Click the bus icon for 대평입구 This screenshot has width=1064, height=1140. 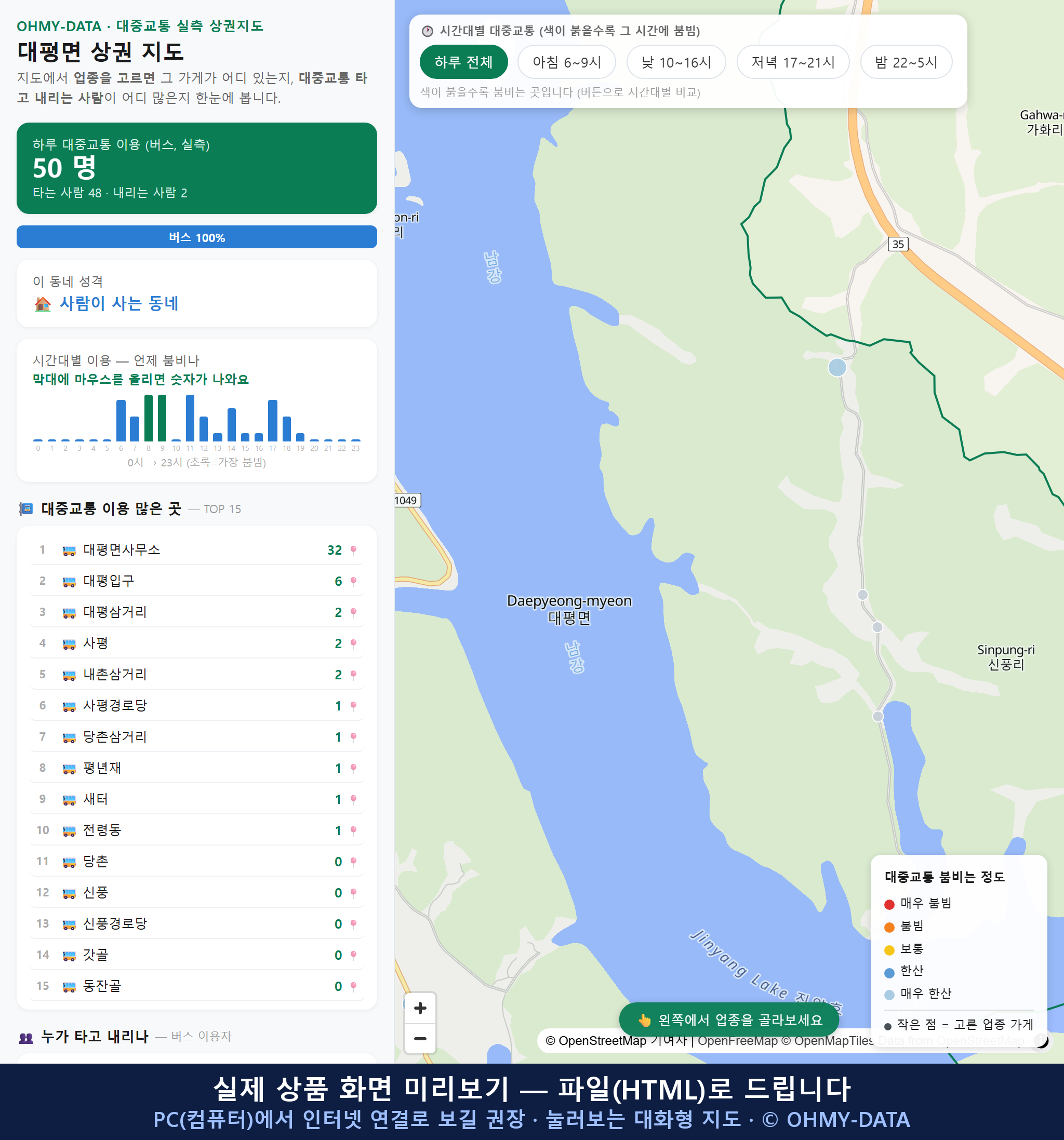point(69,582)
